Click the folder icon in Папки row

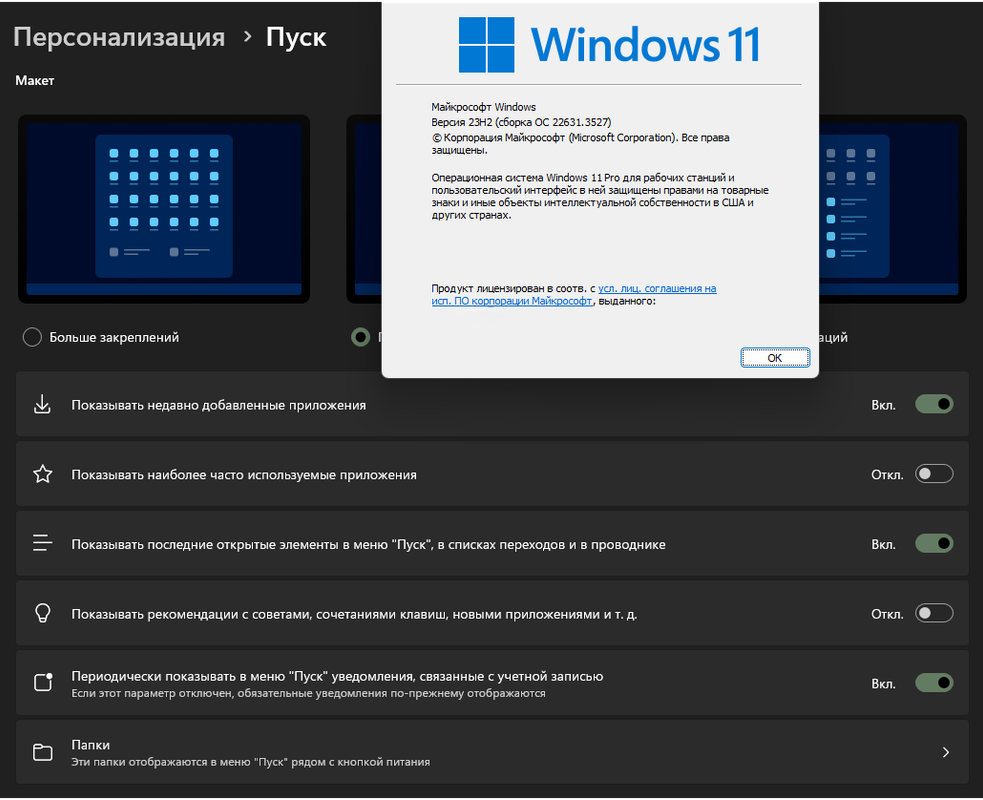[43, 752]
